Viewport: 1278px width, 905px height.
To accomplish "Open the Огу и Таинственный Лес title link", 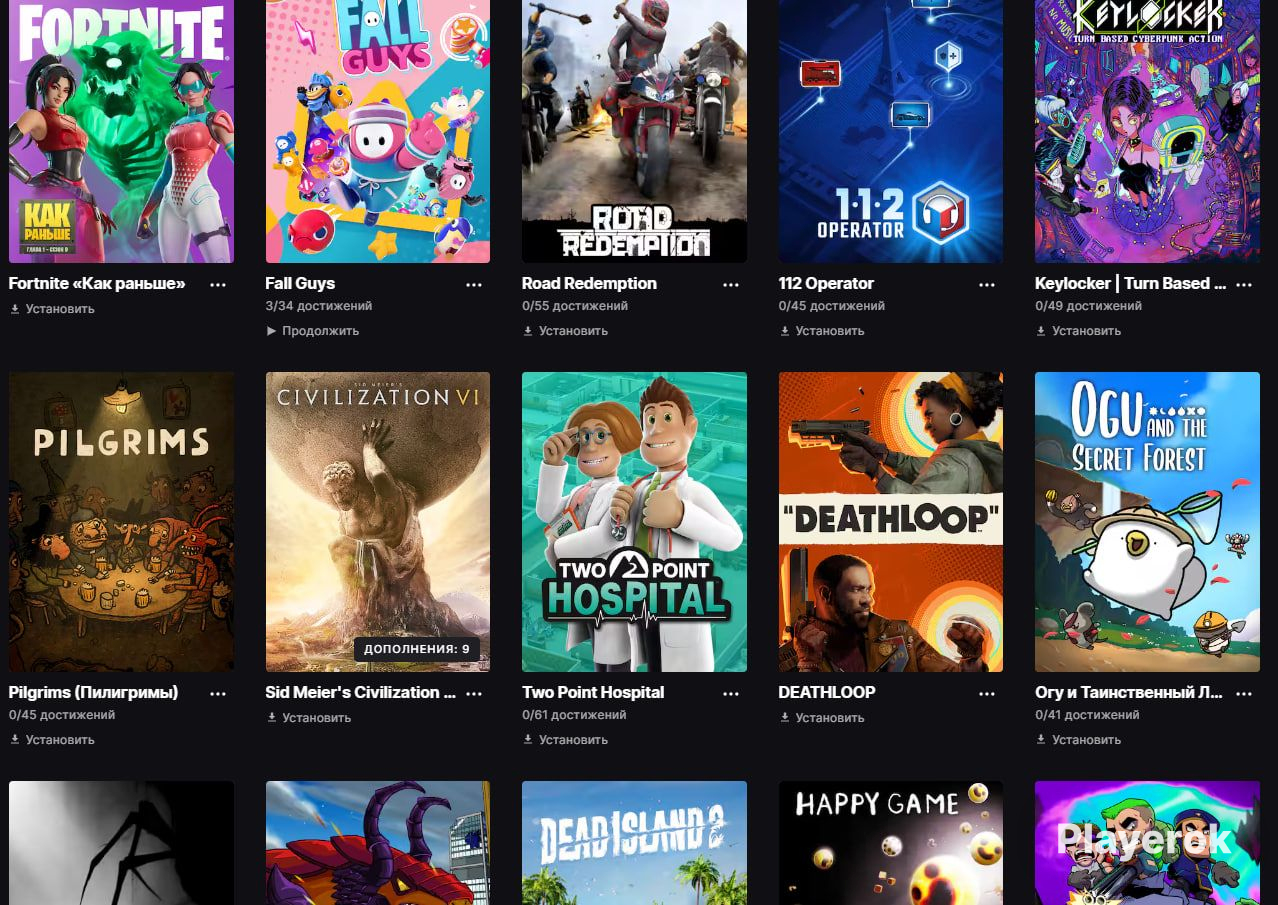I will point(1129,693).
